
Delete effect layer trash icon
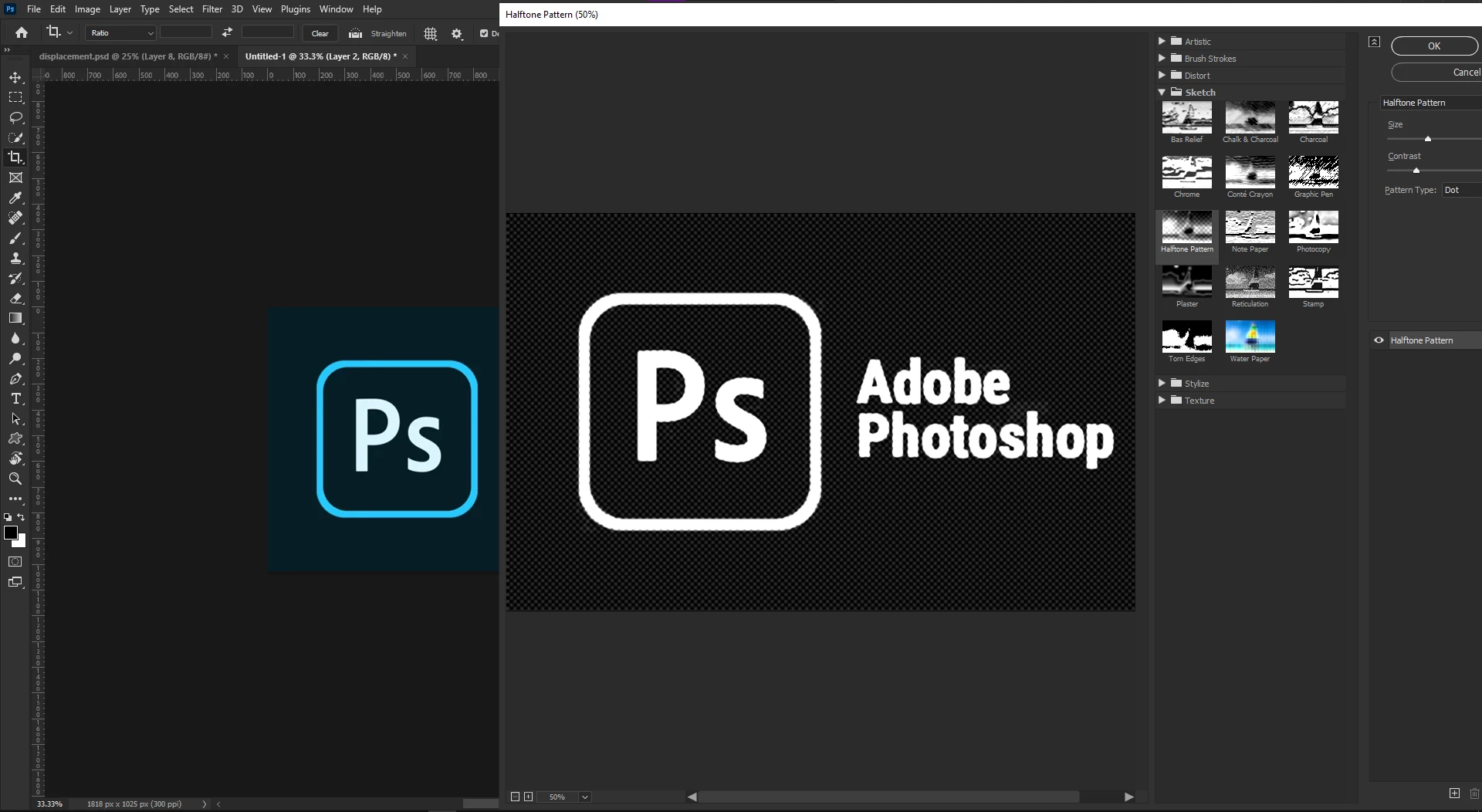point(1474,793)
